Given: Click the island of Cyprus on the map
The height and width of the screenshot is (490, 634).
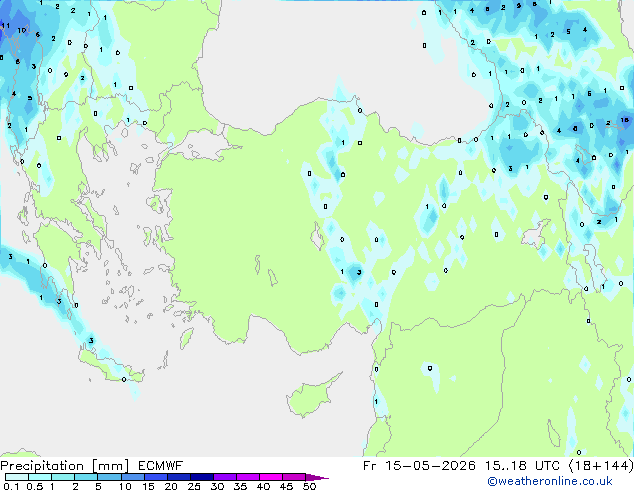Looking at the screenshot, I should point(311,397).
